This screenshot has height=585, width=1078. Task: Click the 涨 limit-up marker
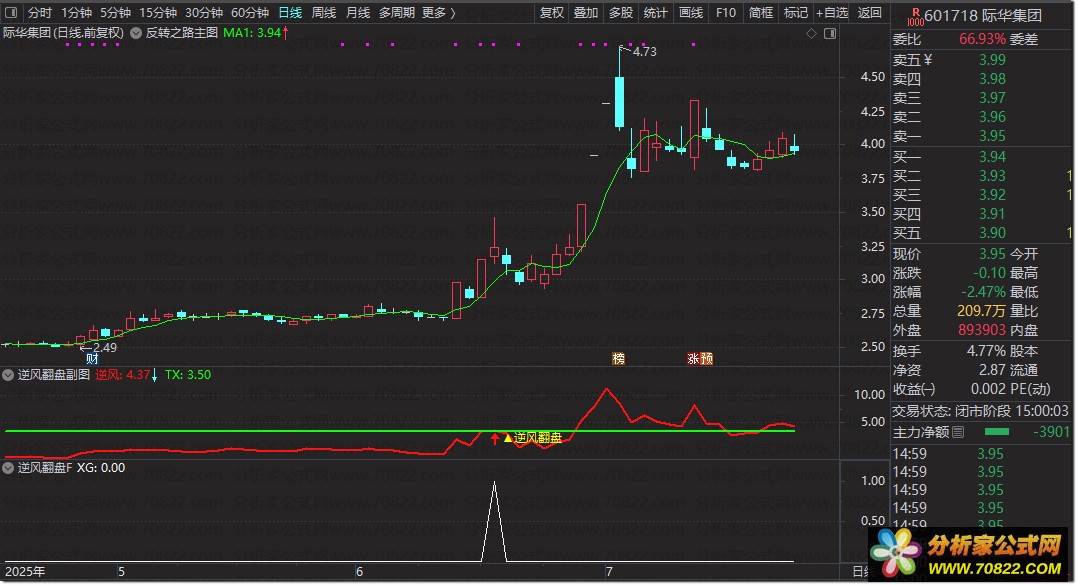coord(693,358)
